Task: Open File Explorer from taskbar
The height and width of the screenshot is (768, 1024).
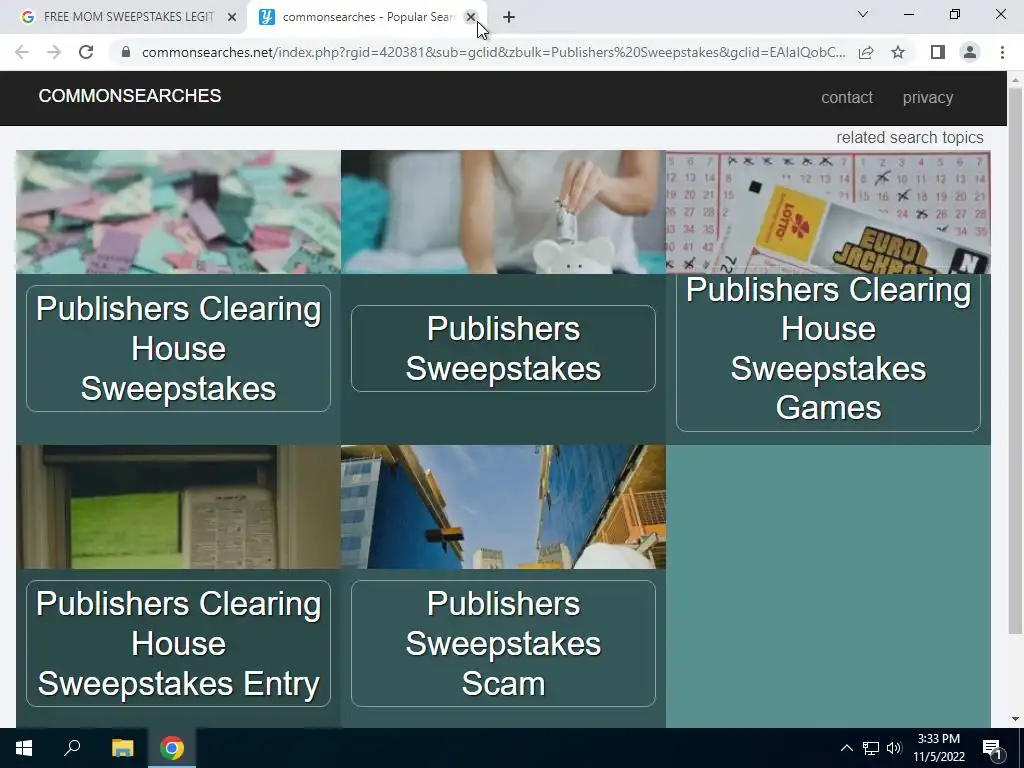Action: 122,748
